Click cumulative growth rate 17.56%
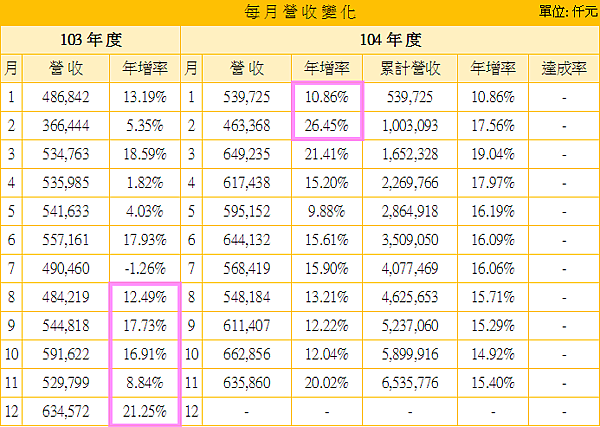The width and height of the screenshot is (600, 427). point(493,125)
